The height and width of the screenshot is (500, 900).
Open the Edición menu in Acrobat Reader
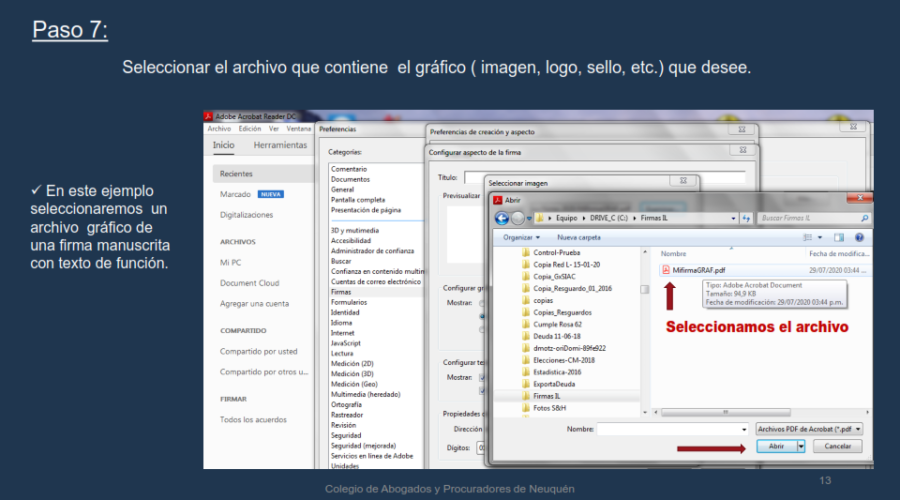(250, 129)
